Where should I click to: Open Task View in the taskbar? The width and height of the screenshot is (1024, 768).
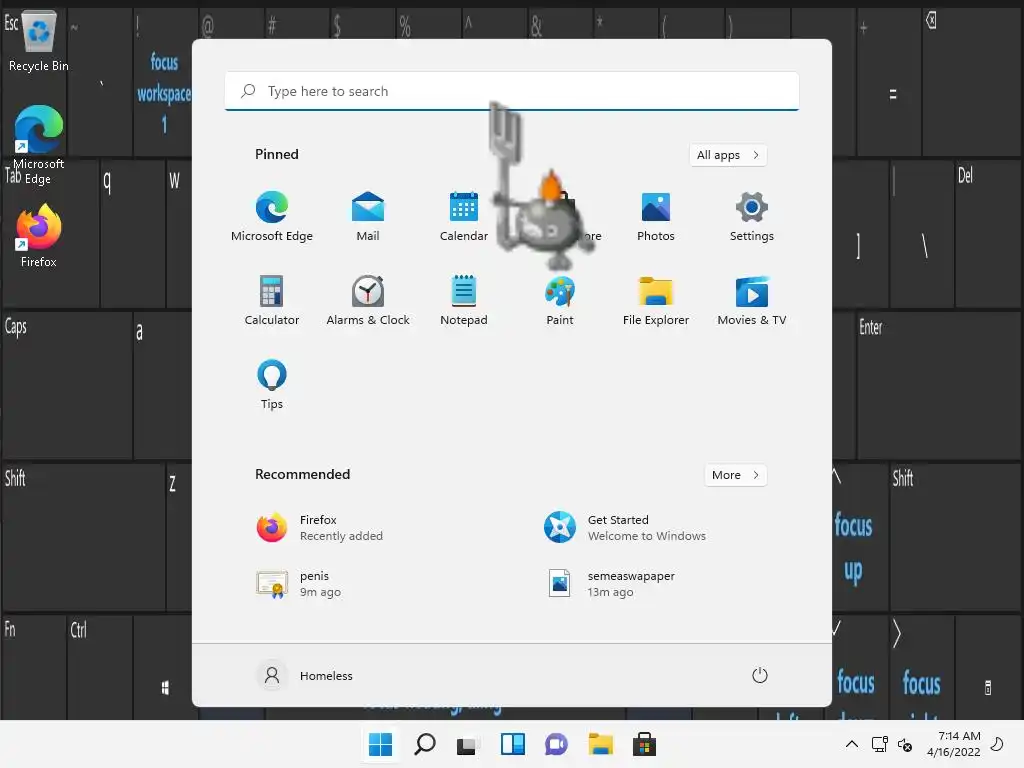468,744
